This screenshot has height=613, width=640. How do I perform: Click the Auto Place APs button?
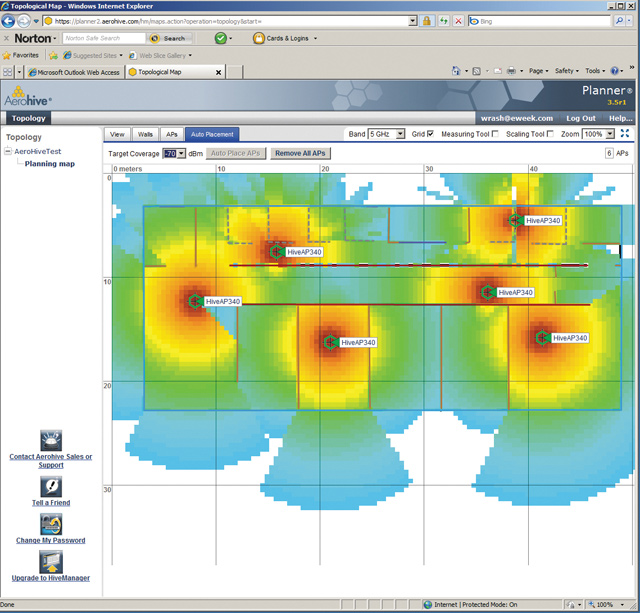pos(236,153)
